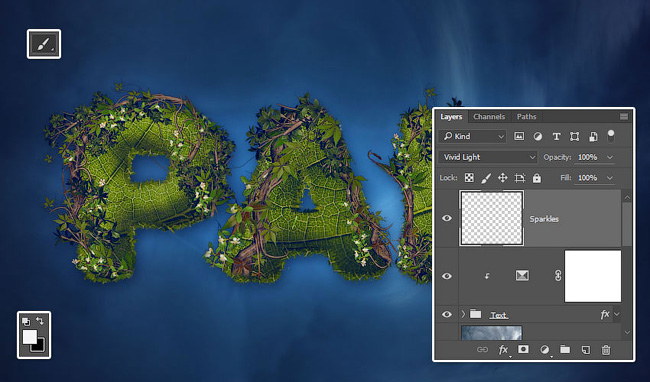Image resolution: width=650 pixels, height=382 pixels.
Task: Click the Opacity 100% value field
Action: (588, 157)
